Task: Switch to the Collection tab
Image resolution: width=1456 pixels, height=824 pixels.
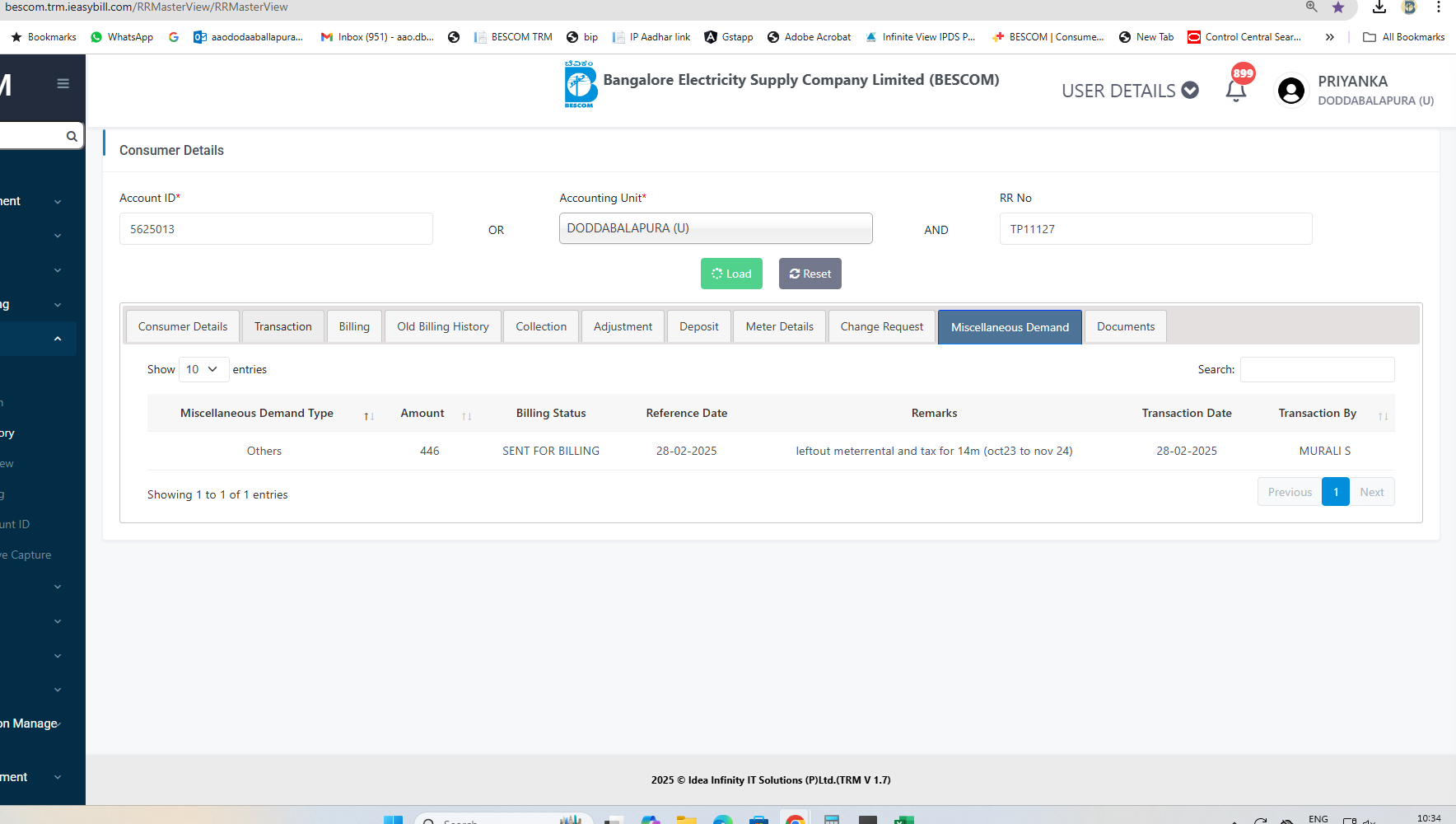Action: (541, 326)
